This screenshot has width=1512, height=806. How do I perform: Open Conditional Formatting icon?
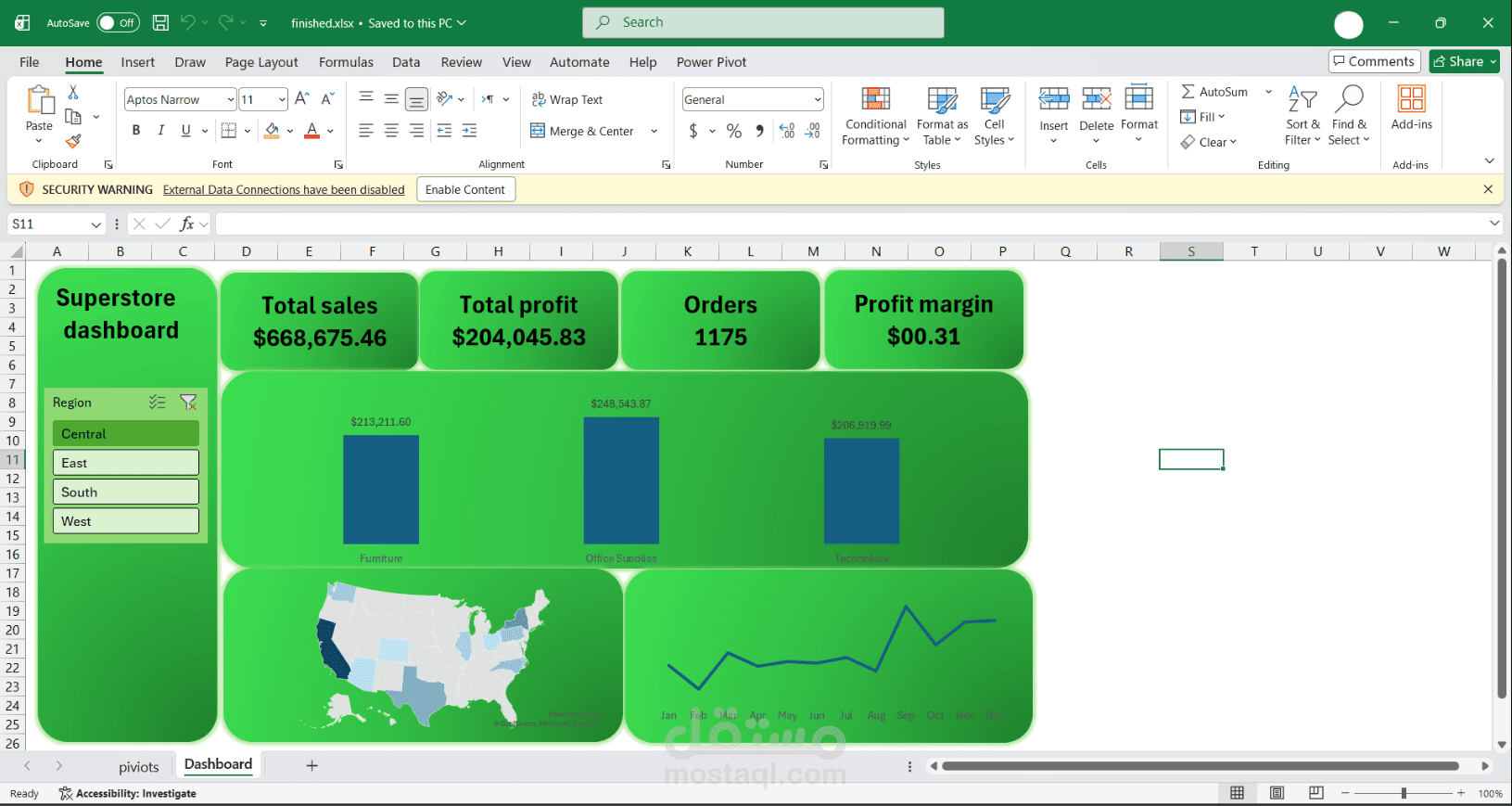point(875,99)
